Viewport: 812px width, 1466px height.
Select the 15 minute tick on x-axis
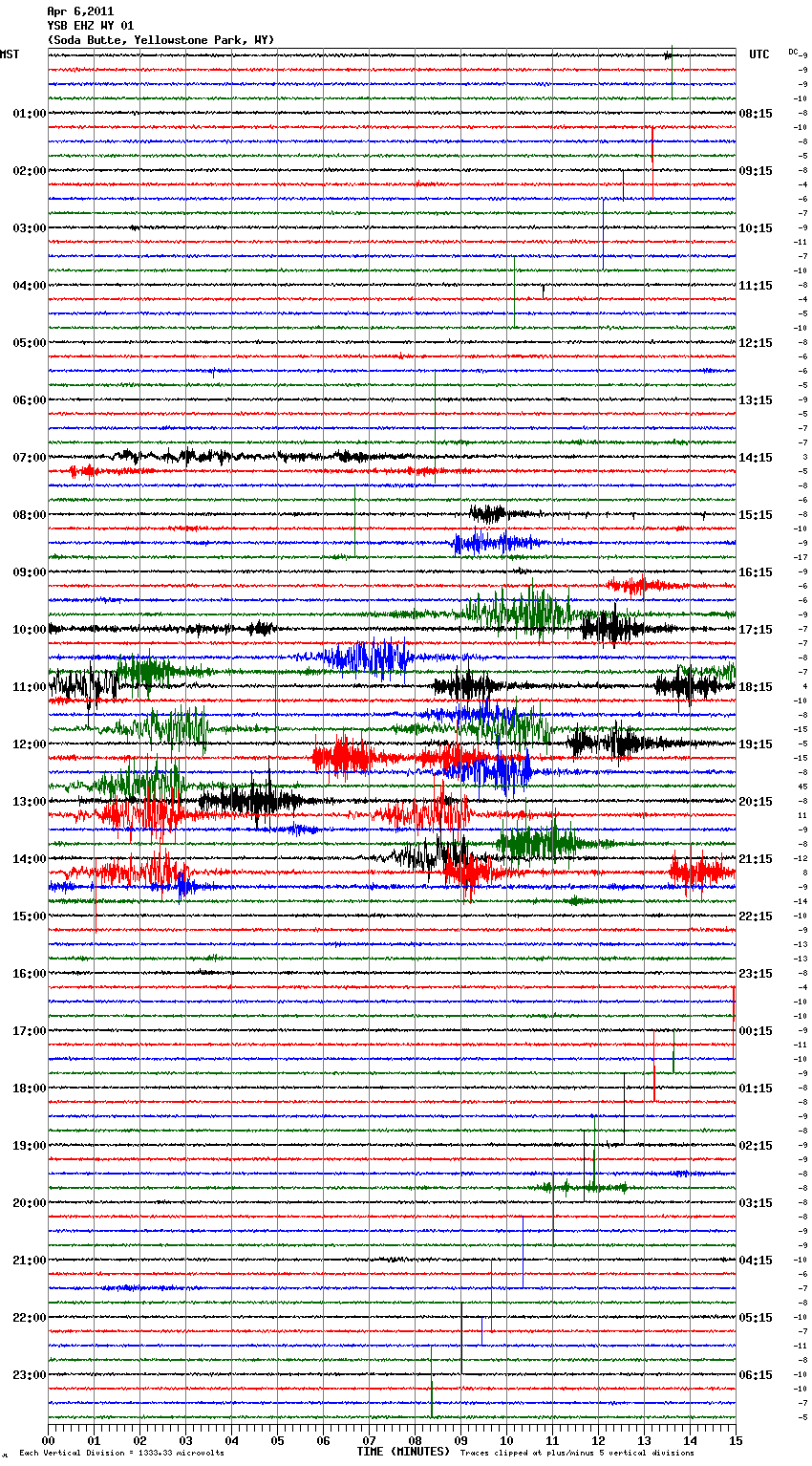click(735, 1440)
